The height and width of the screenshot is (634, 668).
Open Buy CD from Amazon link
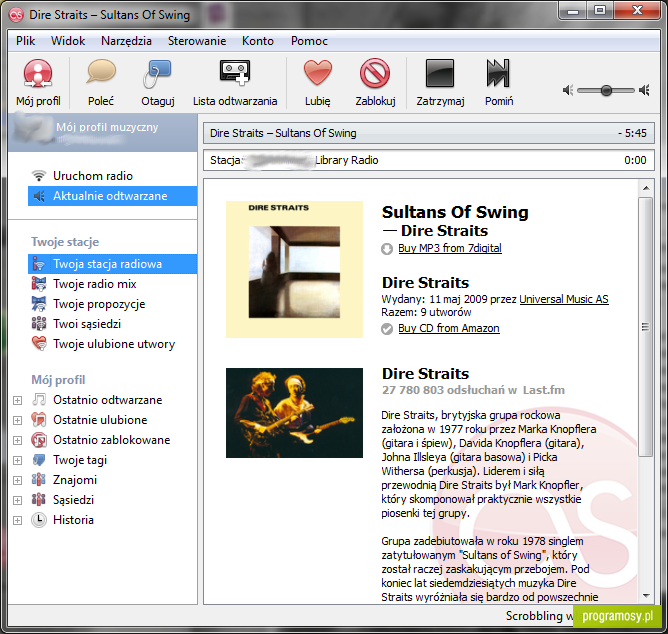[449, 328]
